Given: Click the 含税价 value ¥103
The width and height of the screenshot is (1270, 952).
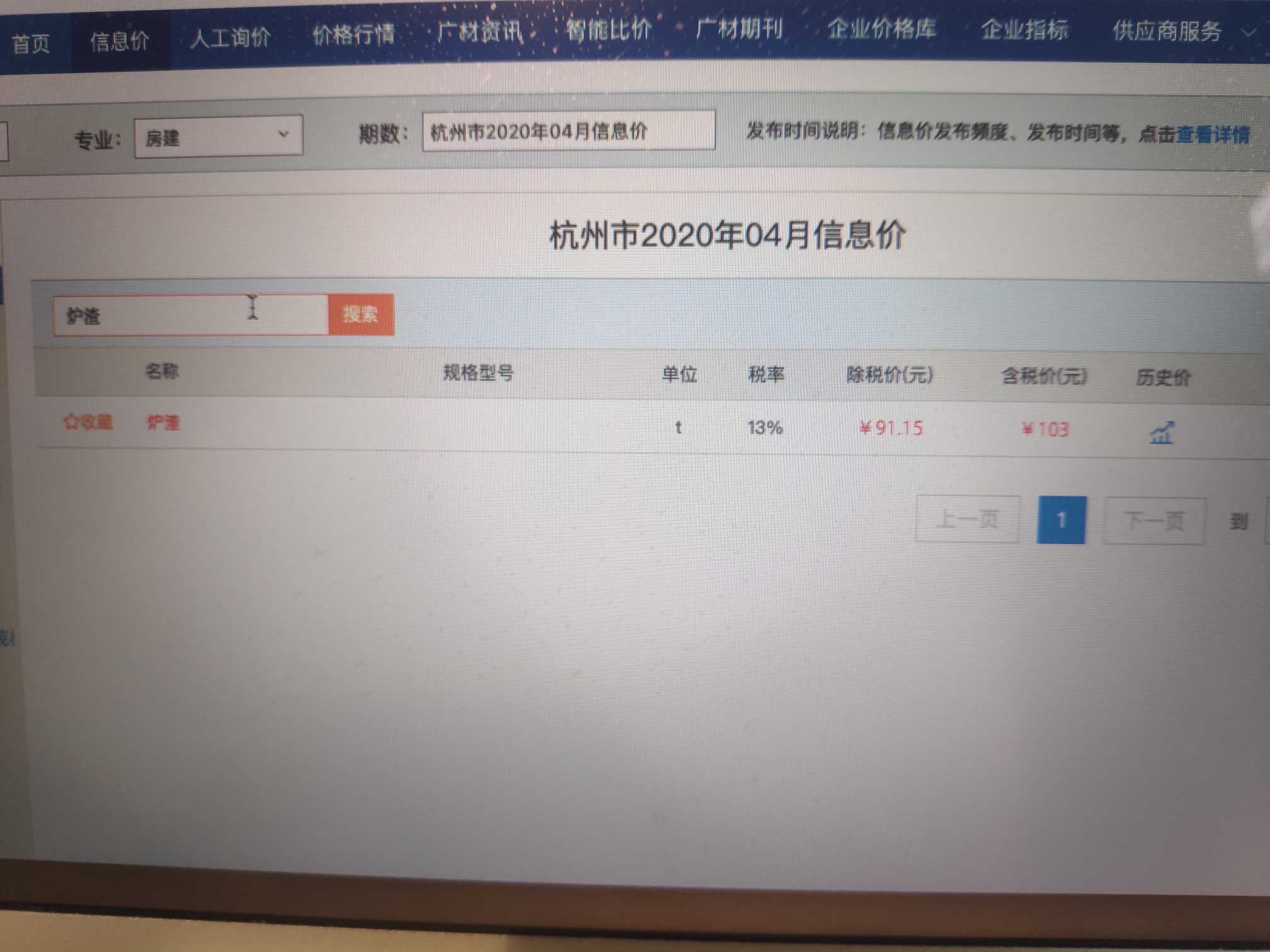Looking at the screenshot, I should click(x=1045, y=429).
